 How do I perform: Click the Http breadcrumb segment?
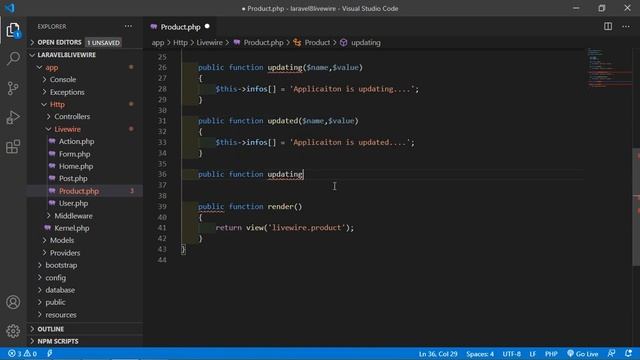tap(180, 42)
